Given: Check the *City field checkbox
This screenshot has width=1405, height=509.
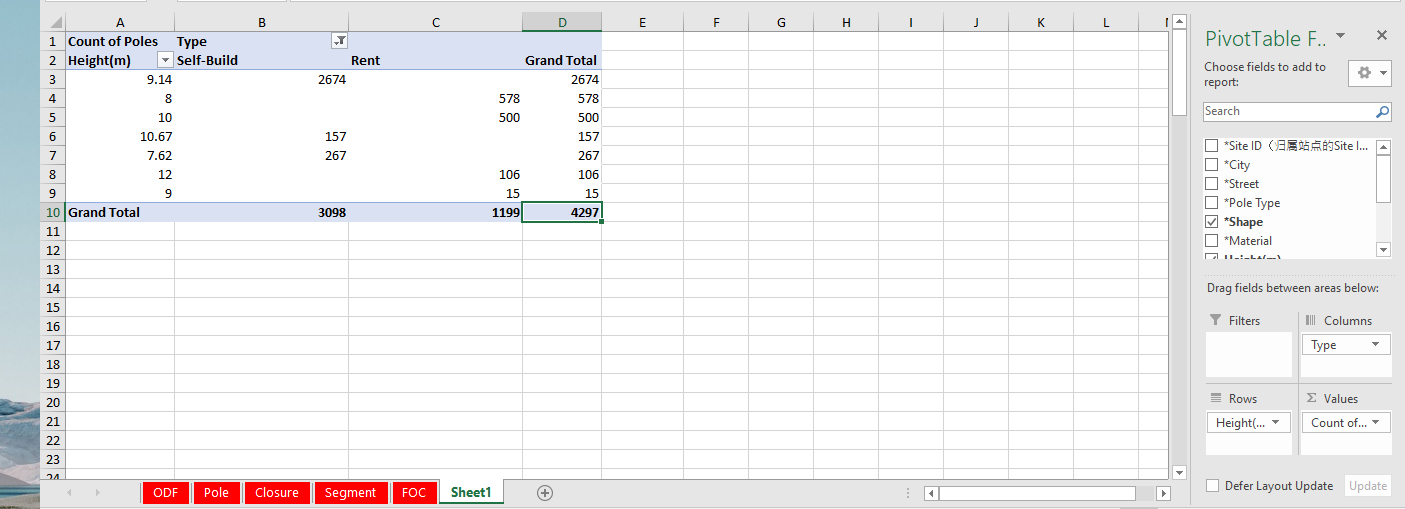Looking at the screenshot, I should tap(1212, 165).
